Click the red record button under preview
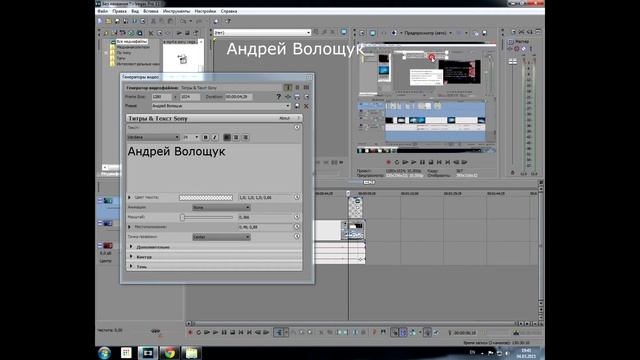The width and height of the screenshot is (640, 360). pos(389,162)
